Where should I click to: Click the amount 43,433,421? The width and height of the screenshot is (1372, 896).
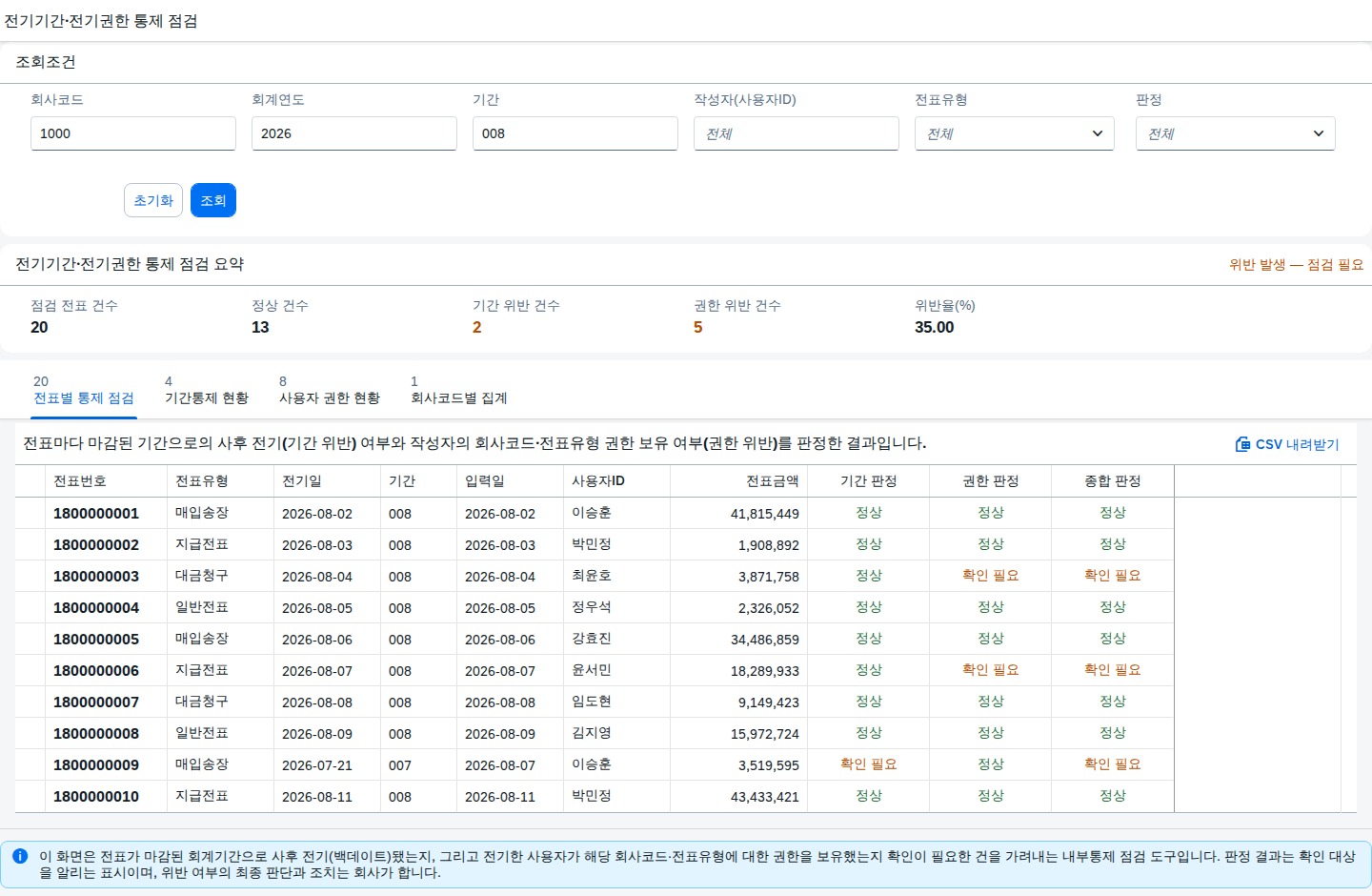click(765, 797)
